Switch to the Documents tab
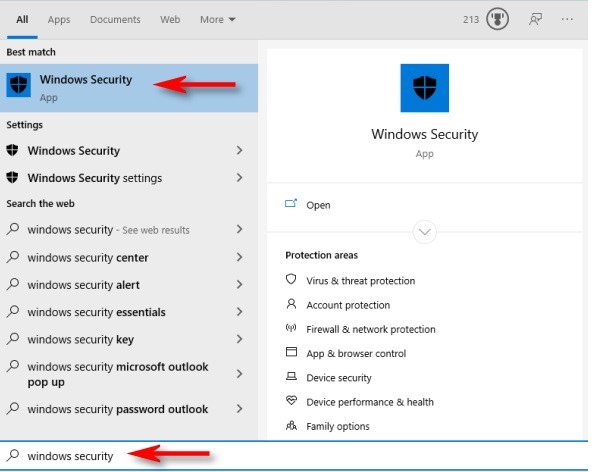The height and width of the screenshot is (472, 604). tap(115, 19)
